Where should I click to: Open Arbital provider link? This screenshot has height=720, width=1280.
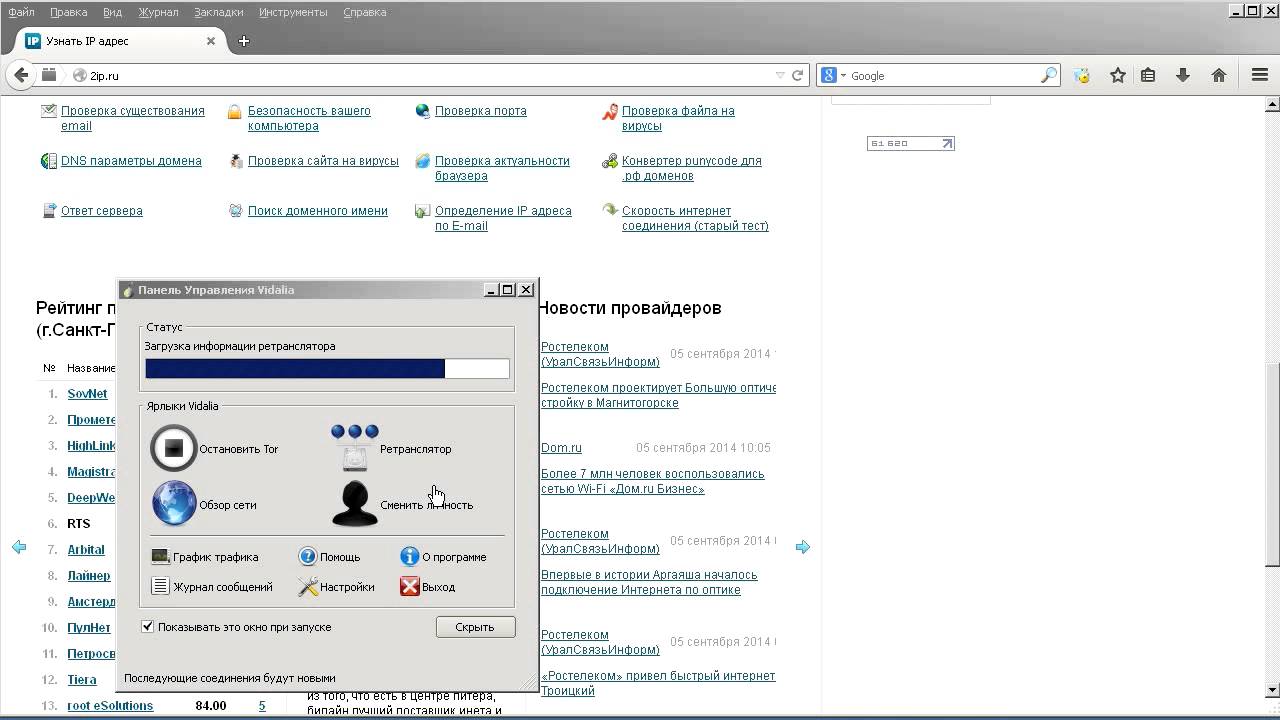(86, 550)
